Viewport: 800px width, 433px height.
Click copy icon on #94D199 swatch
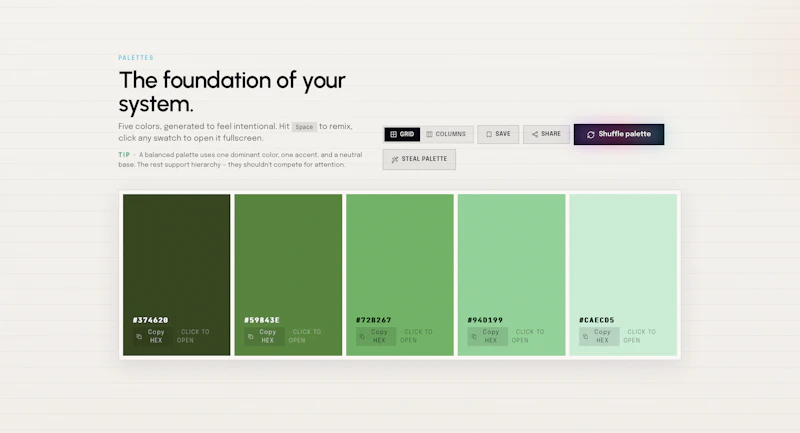coord(474,337)
